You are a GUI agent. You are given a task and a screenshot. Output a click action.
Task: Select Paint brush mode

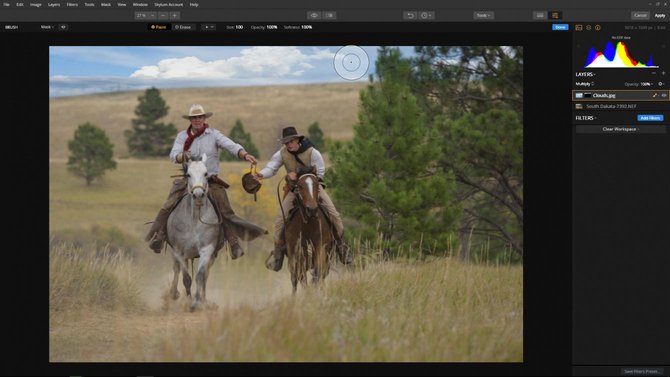point(159,27)
